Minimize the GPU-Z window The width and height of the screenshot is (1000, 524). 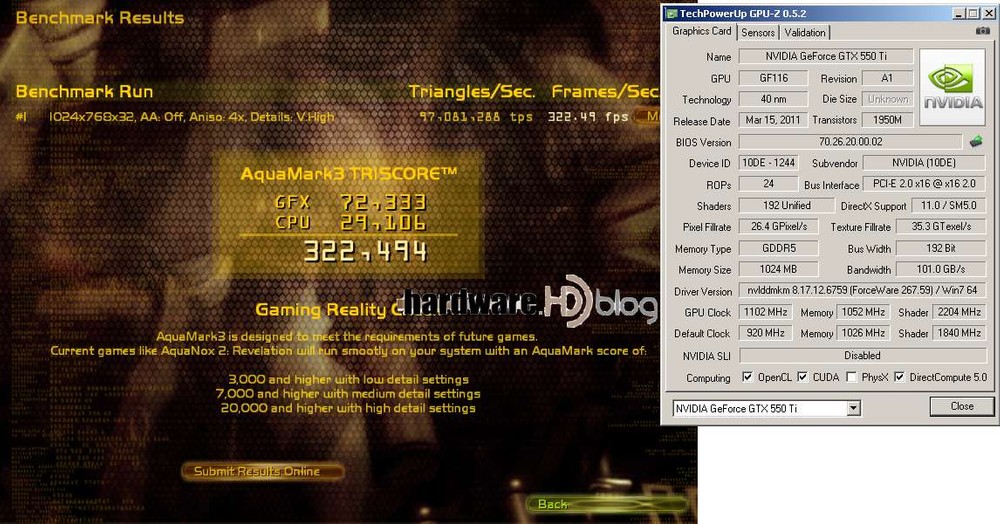(x=959, y=13)
